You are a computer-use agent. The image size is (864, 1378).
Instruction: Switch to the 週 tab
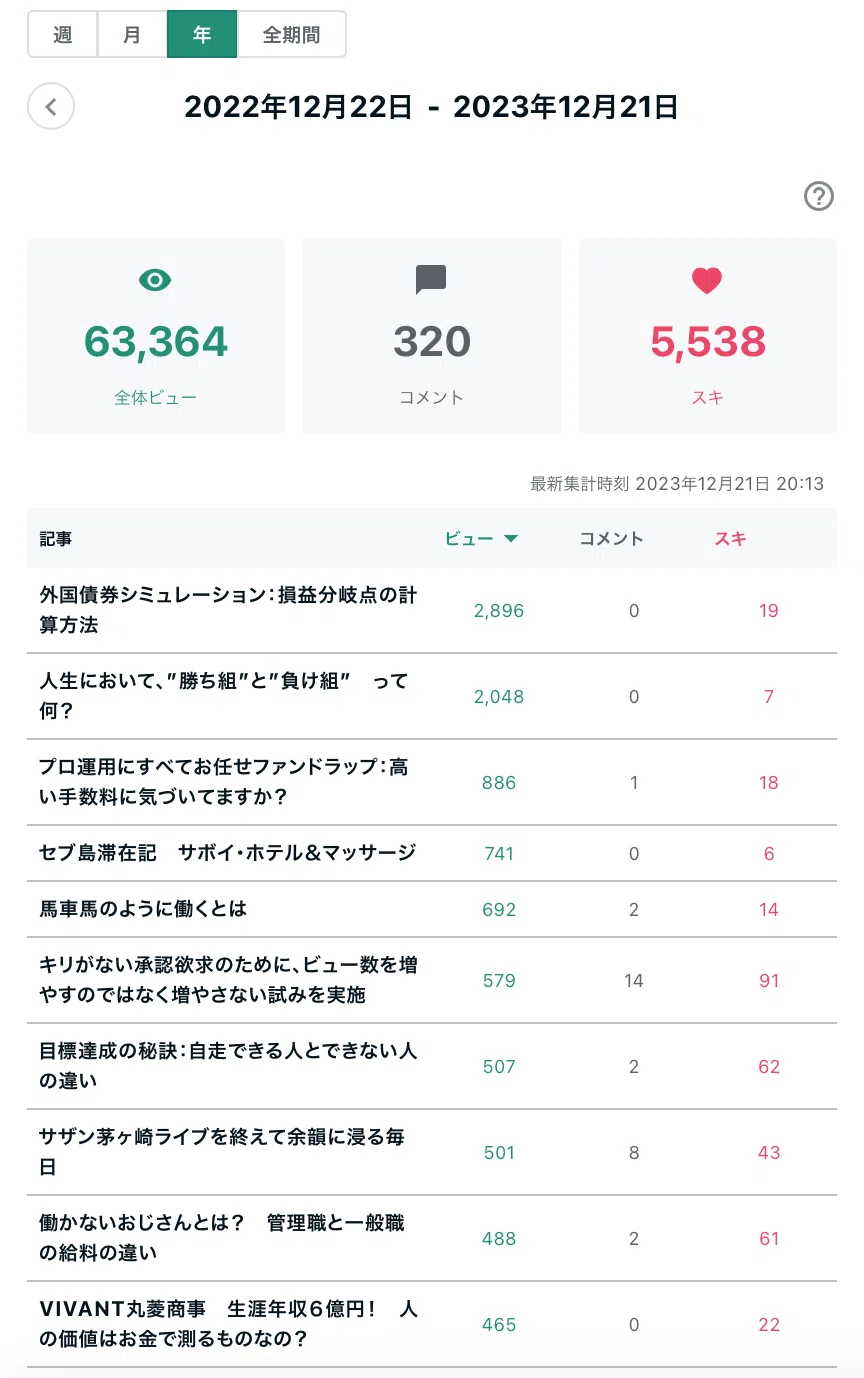62,35
